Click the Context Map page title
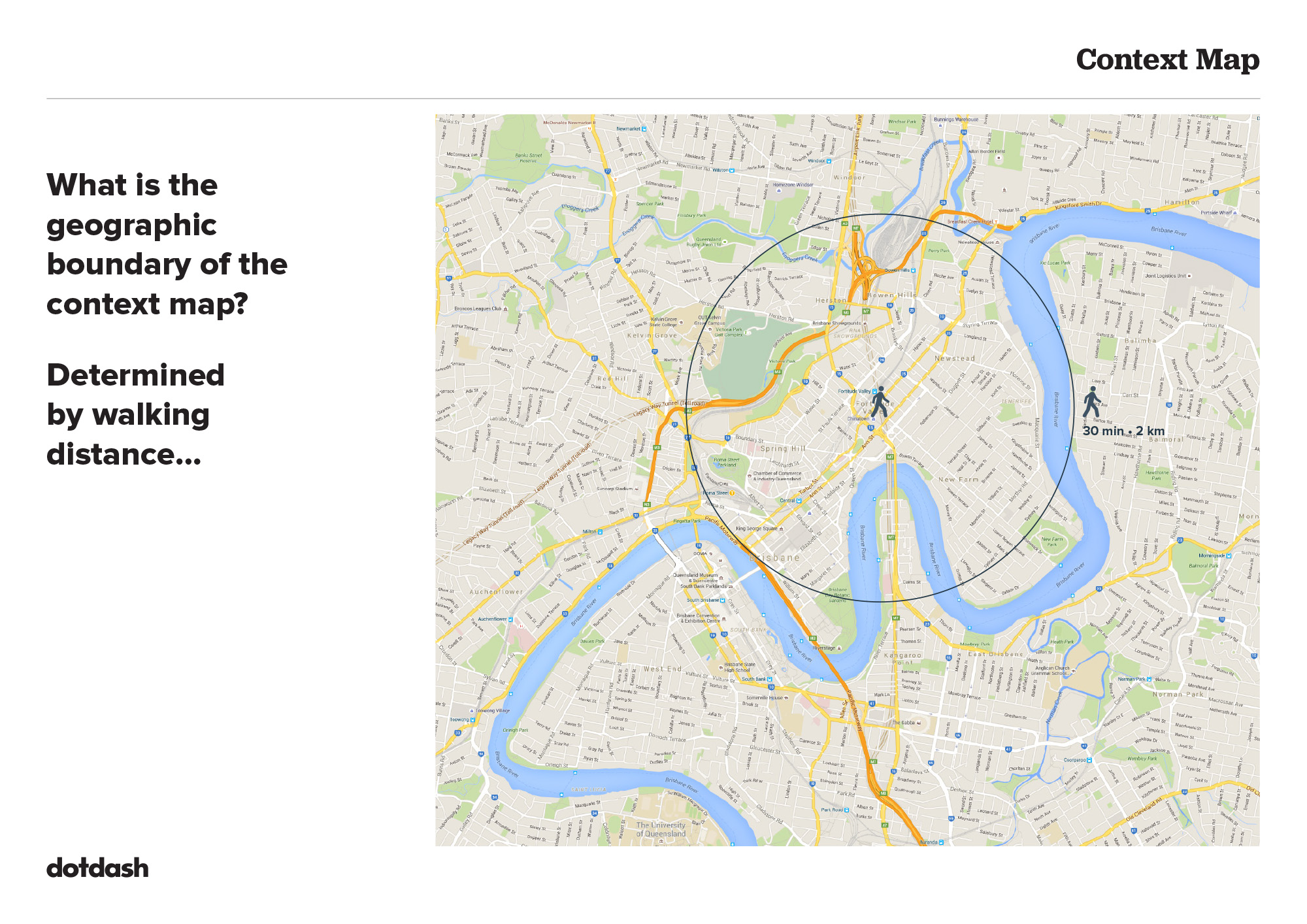 [1167, 59]
